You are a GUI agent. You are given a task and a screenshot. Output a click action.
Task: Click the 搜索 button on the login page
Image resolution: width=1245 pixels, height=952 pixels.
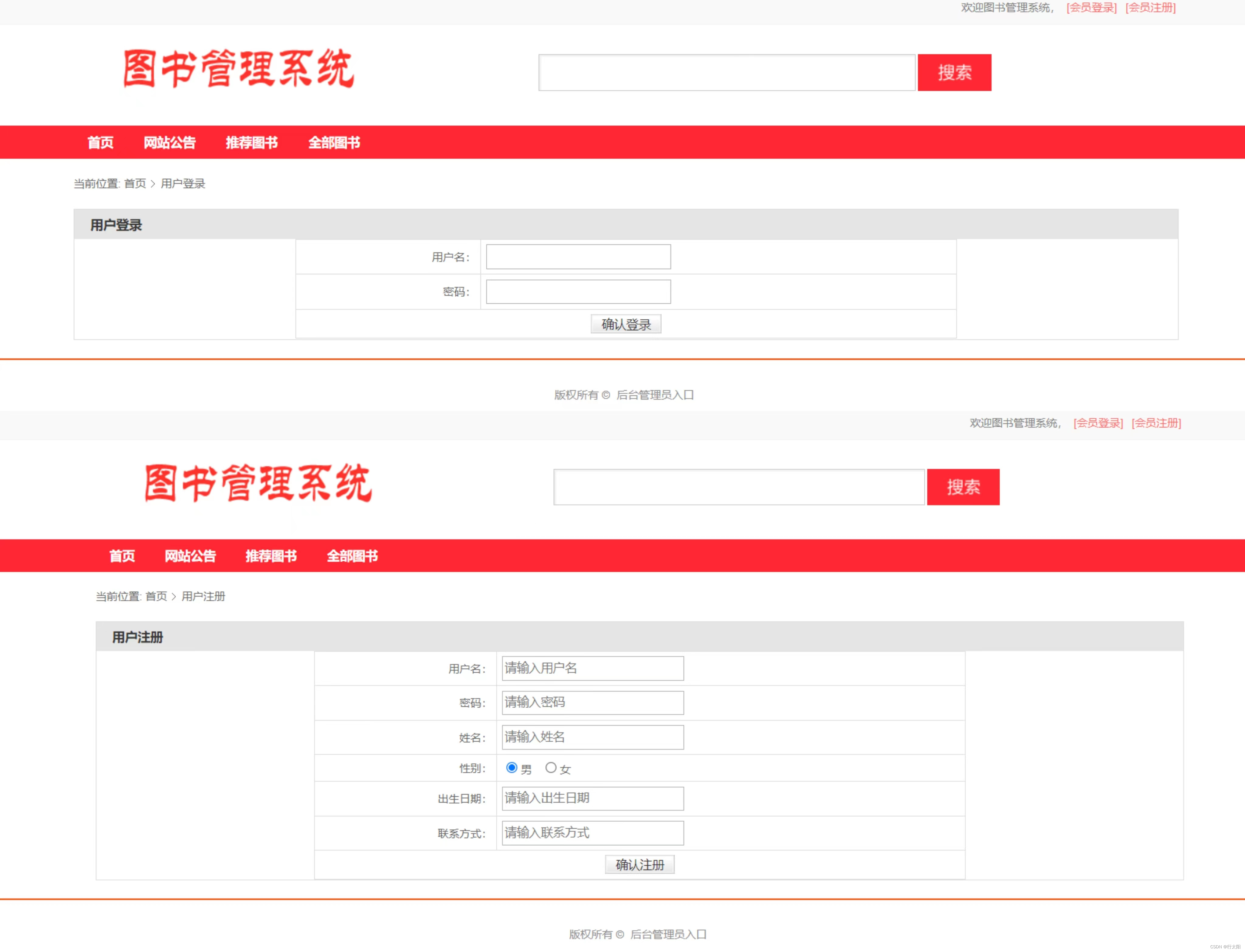point(954,73)
